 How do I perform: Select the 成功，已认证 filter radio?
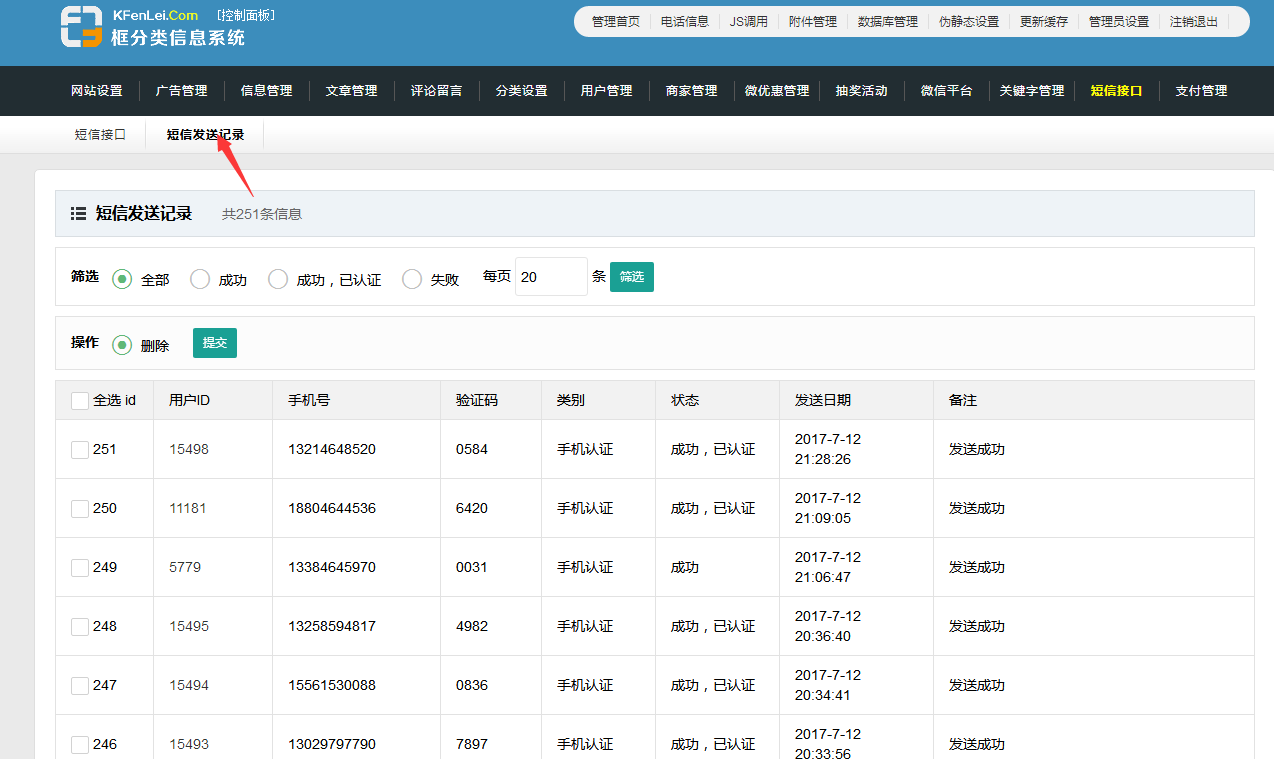point(278,279)
